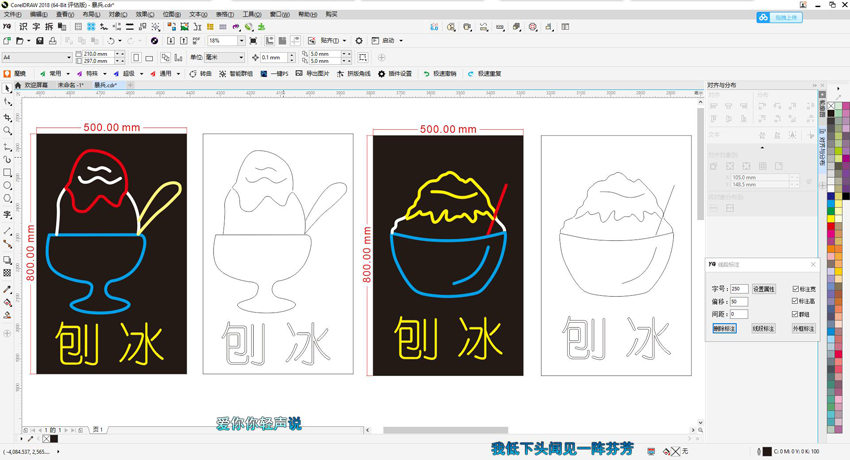Switch page to landscape orientation
Viewport: 850px width, 460px height.
coord(149,57)
